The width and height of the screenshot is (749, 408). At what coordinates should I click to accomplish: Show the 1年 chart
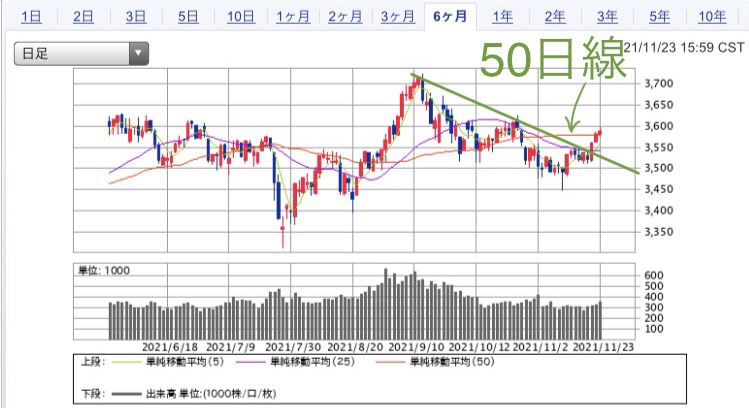503,17
